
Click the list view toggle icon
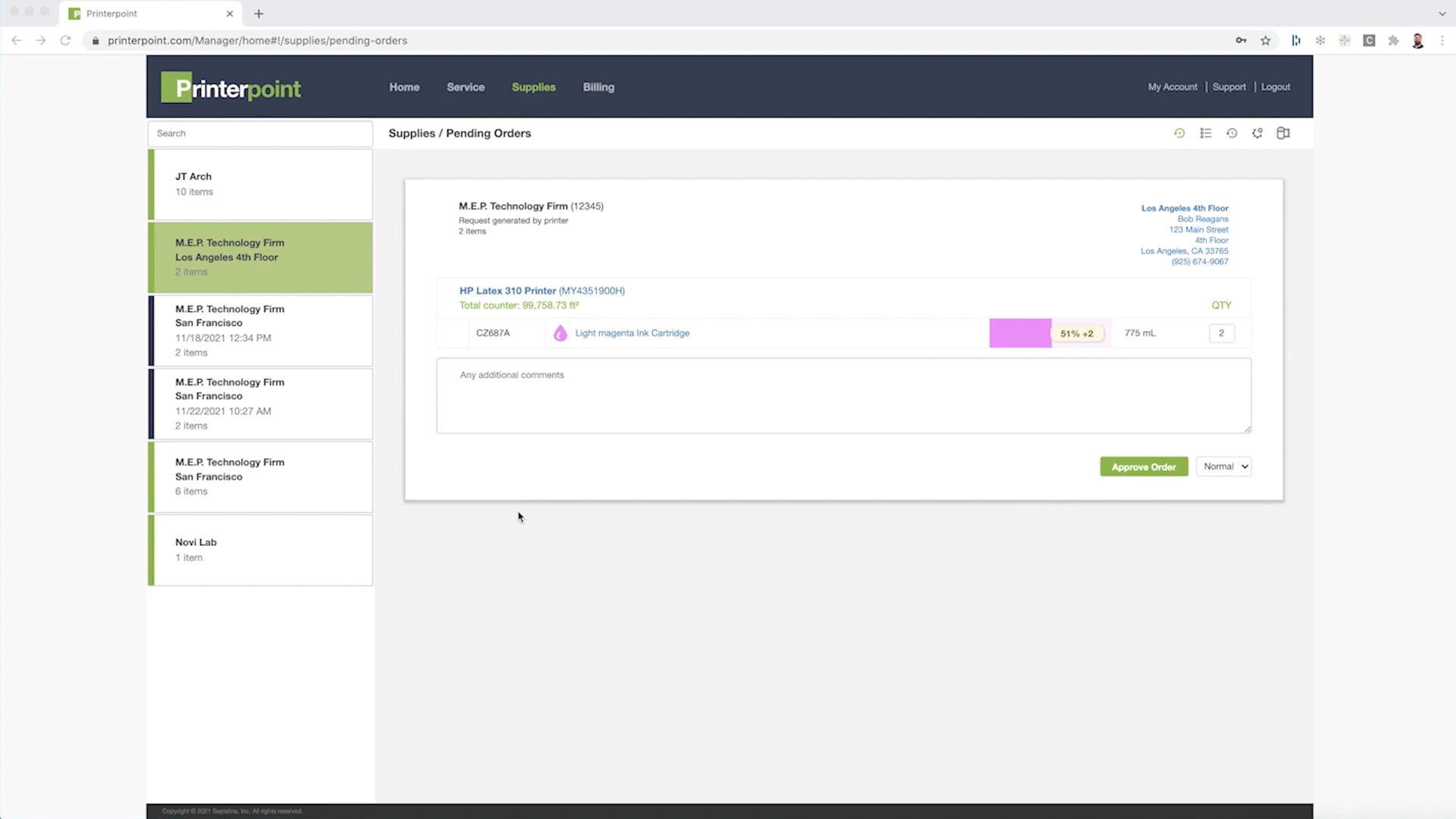pos(1206,133)
